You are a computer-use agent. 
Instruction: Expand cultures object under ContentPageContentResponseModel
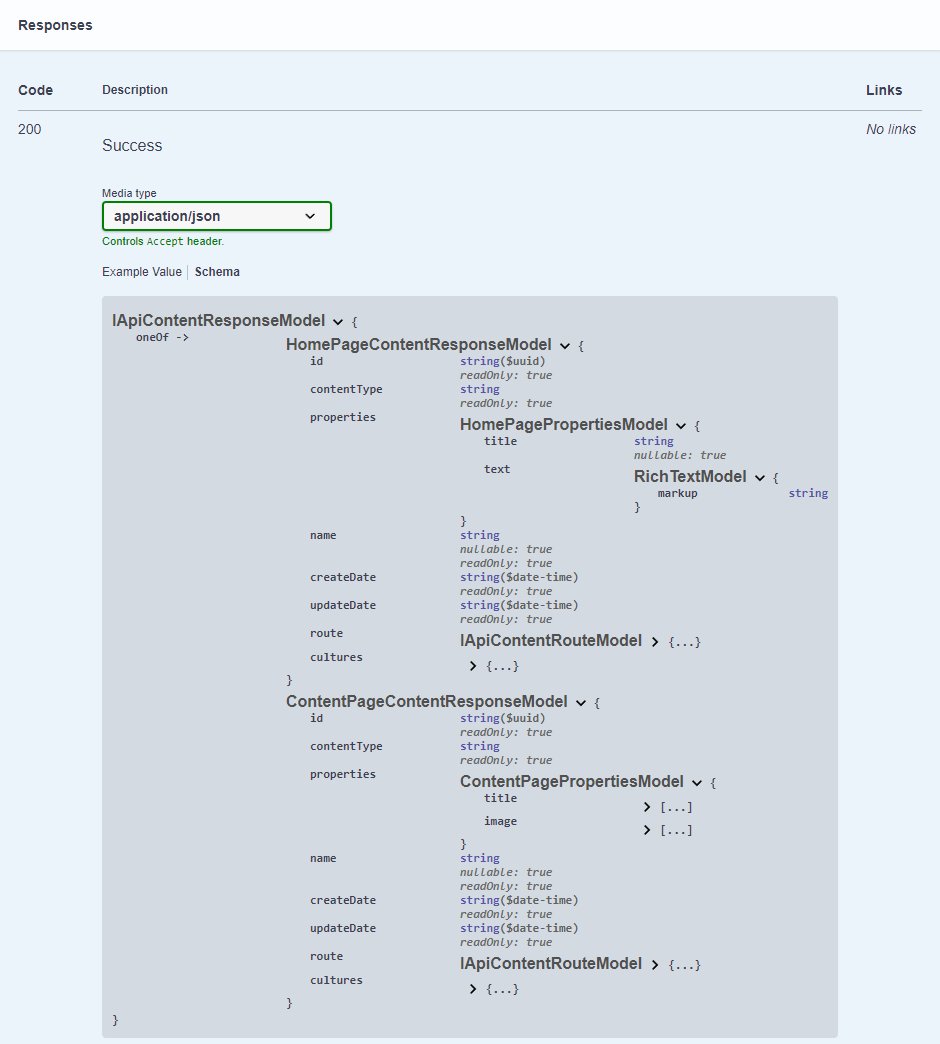473,989
